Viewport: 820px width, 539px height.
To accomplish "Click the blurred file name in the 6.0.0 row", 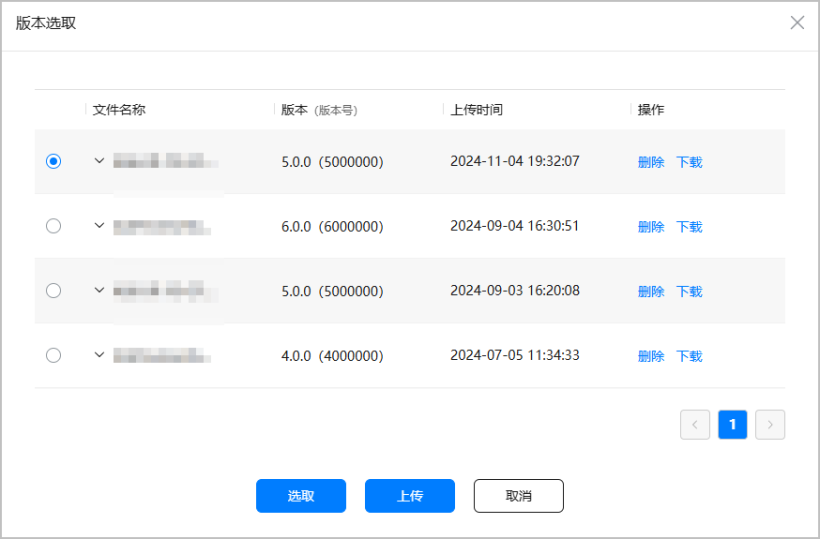I will (162, 227).
